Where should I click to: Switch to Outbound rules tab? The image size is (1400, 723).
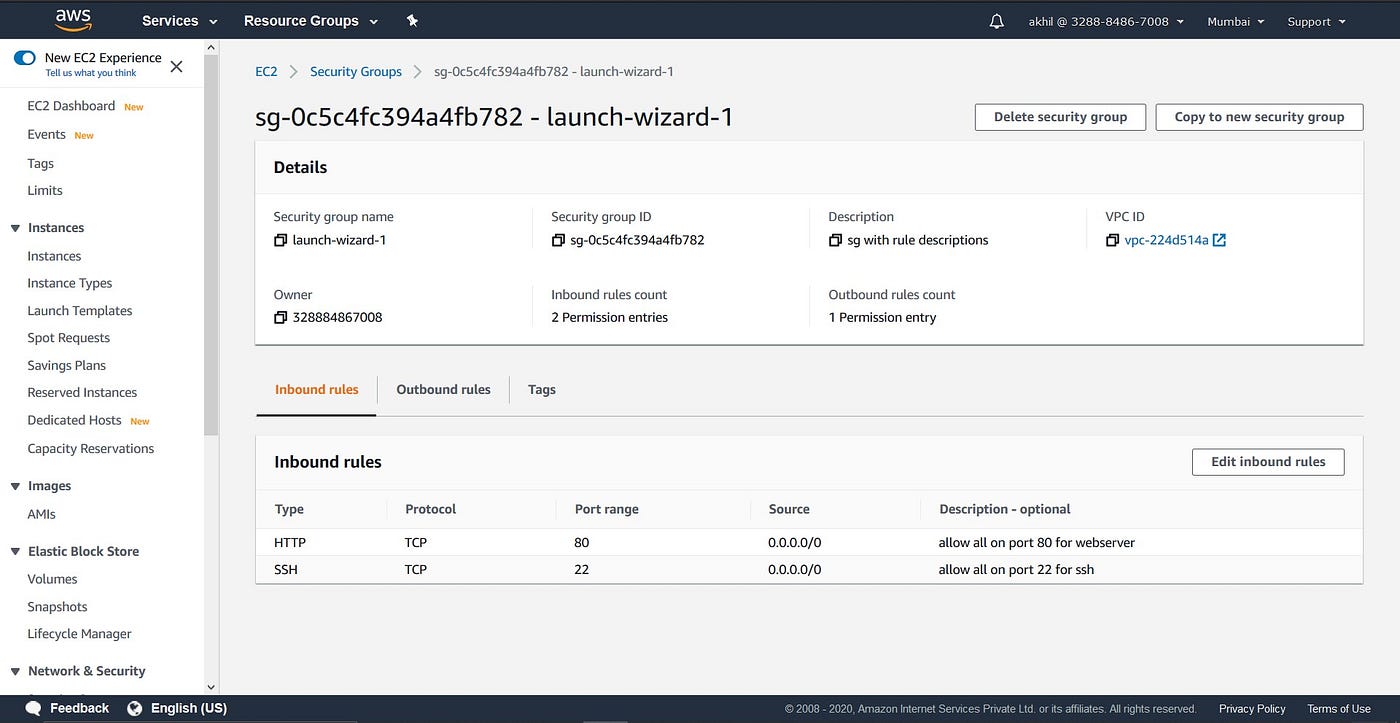coord(443,390)
